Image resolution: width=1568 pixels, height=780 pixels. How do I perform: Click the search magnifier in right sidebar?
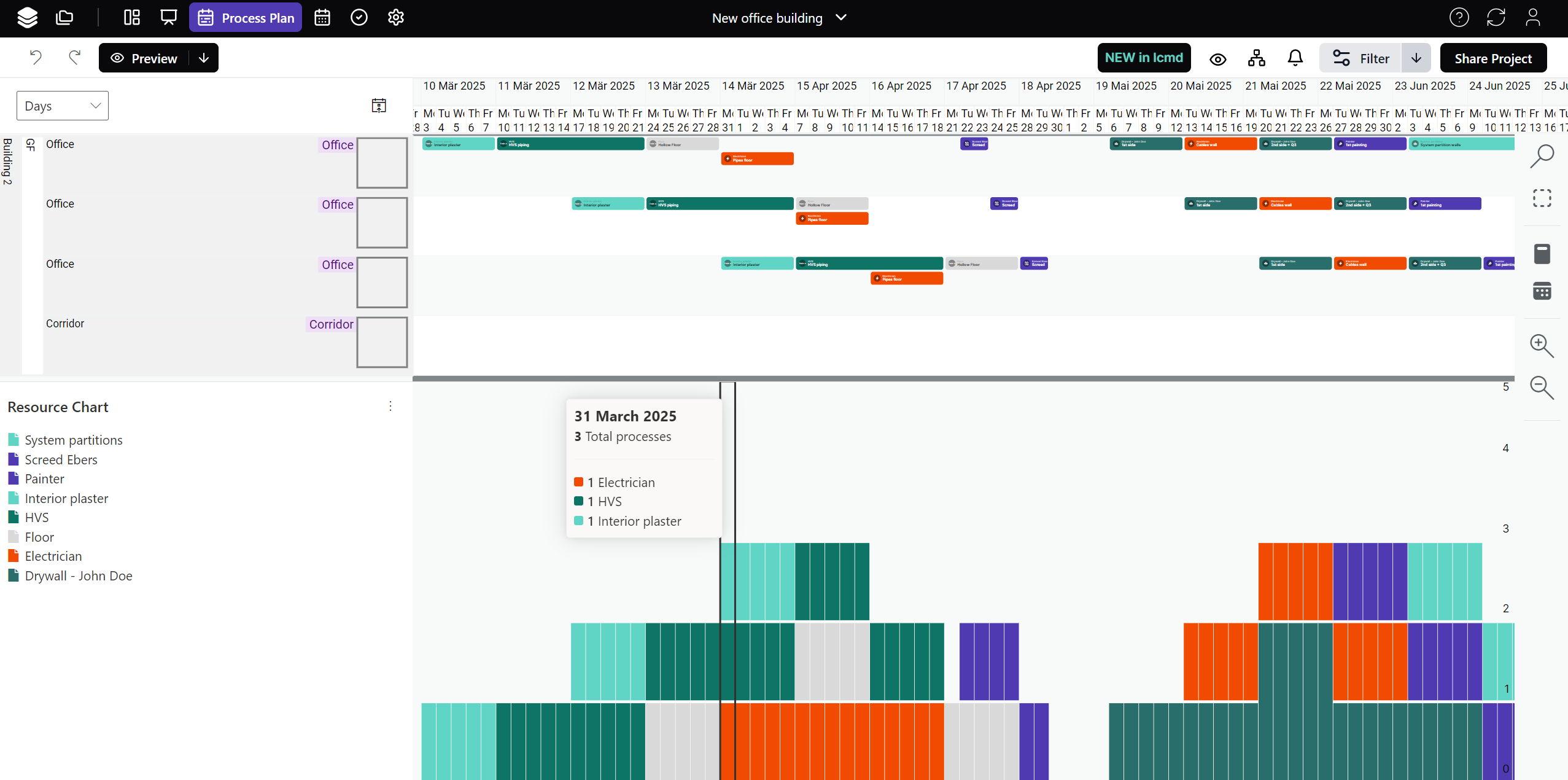coord(1542,157)
